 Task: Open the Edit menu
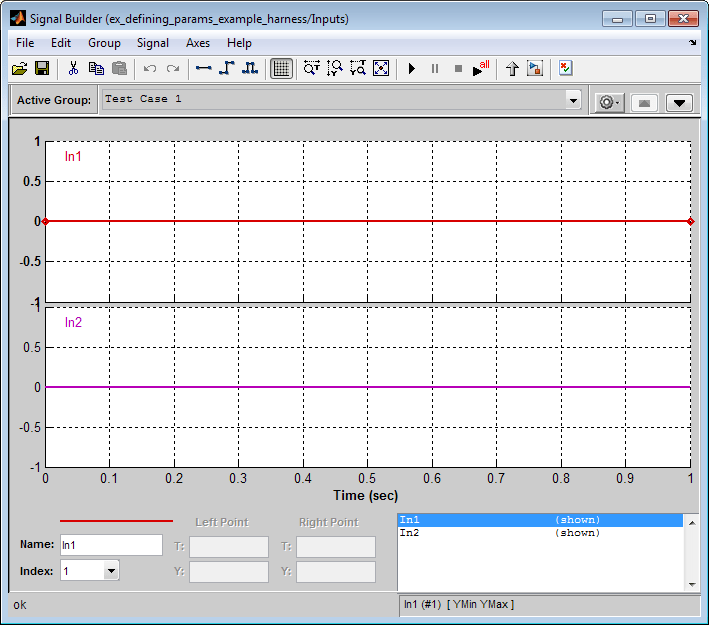(61, 43)
